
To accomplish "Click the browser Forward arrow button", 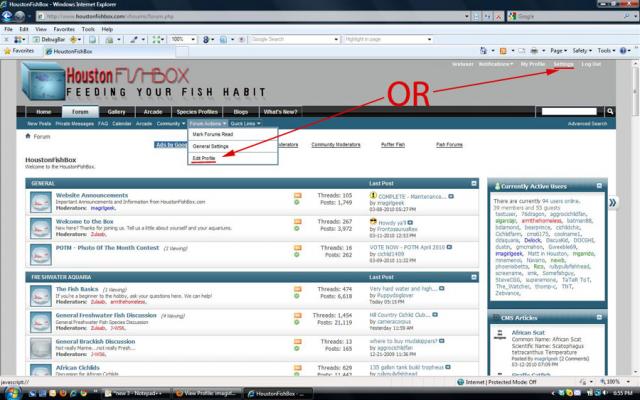I will coord(20,16).
